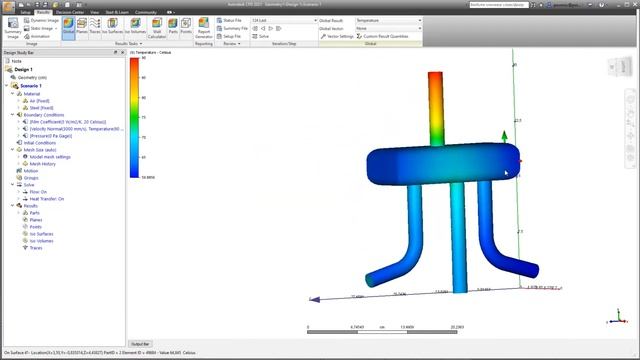Open the Status File
Image resolution: width=640 pixels, height=360 pixels.
(229, 20)
